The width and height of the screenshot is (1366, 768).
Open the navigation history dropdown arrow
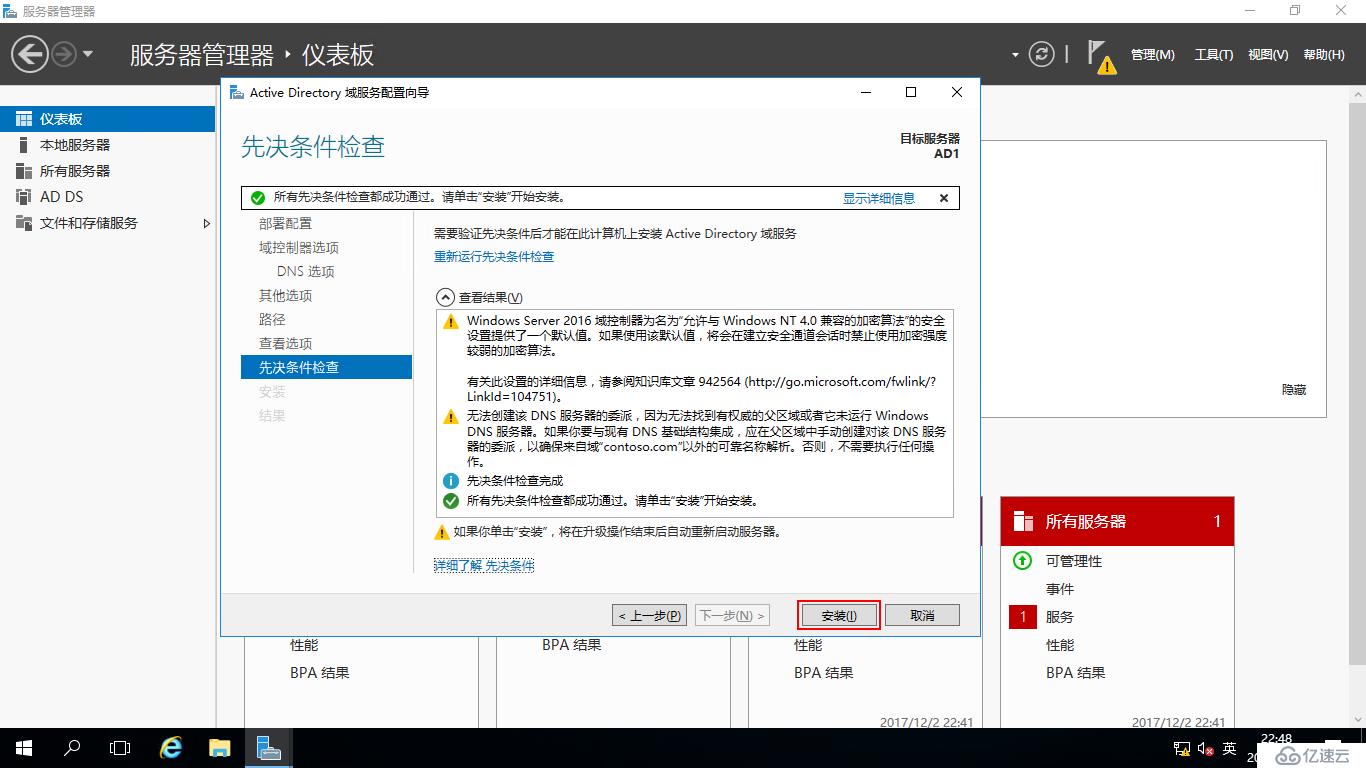click(x=88, y=54)
